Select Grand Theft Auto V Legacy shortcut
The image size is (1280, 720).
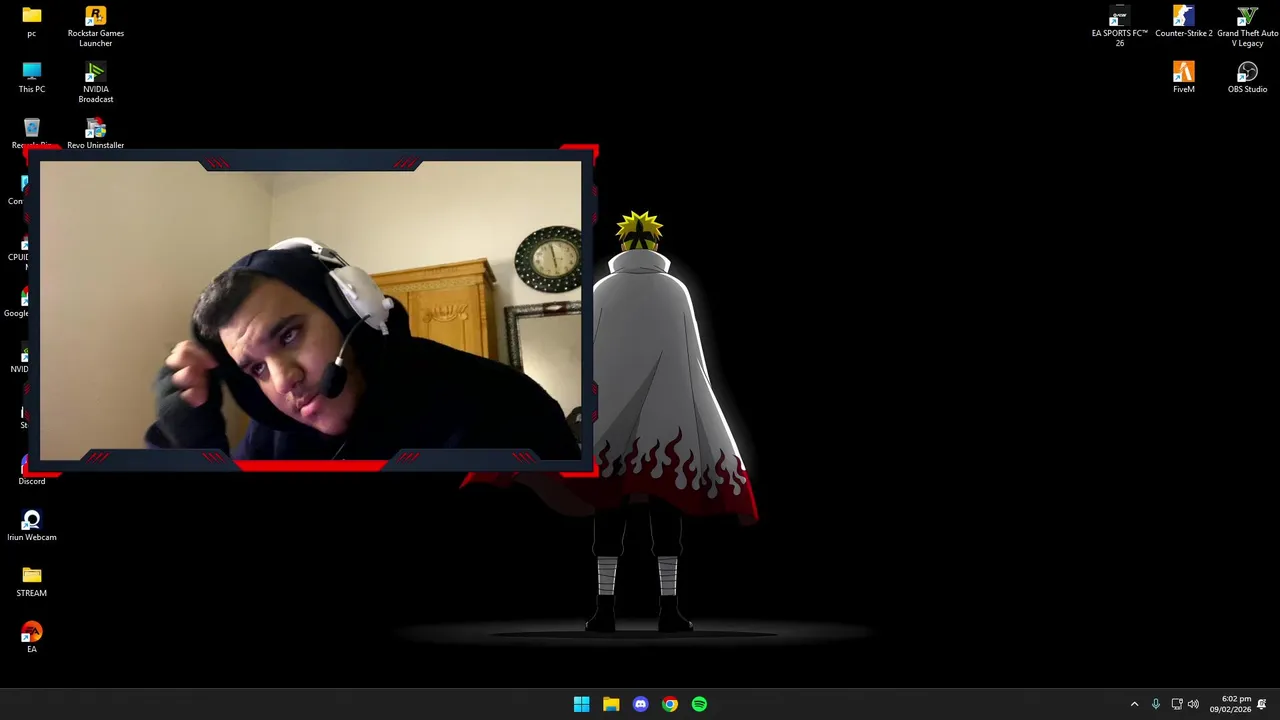pyautogui.click(x=1247, y=26)
